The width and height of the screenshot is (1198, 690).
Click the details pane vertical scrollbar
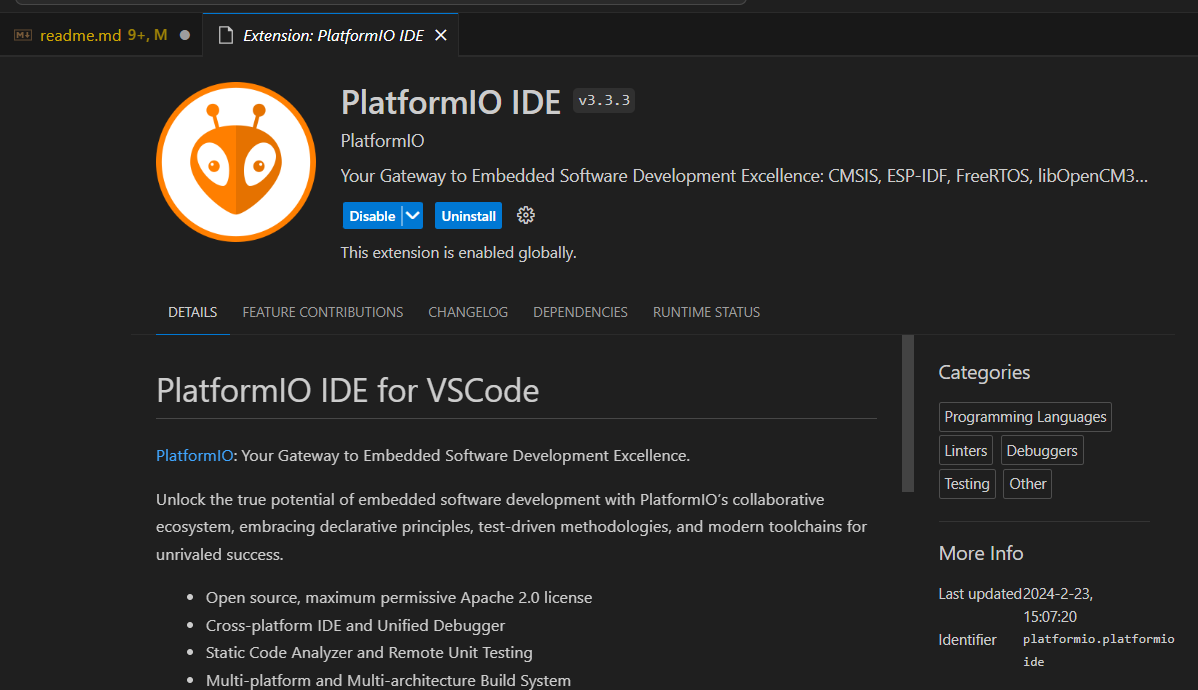(908, 413)
